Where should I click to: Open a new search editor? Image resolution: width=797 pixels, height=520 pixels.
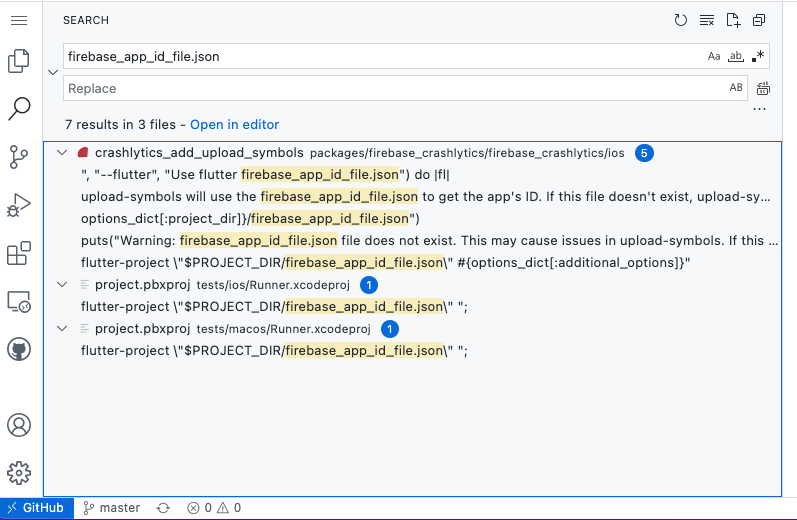pyautogui.click(x=733, y=20)
